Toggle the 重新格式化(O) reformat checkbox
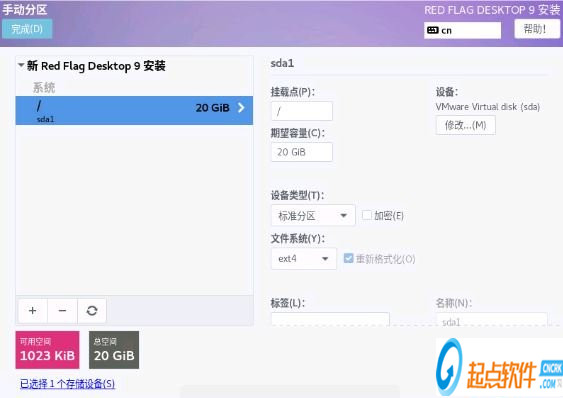The height and width of the screenshot is (398, 563). tap(348, 258)
